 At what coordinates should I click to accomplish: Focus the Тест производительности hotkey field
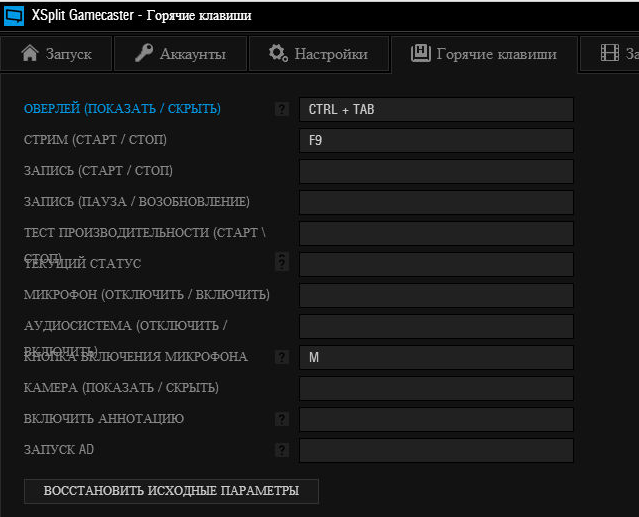point(436,233)
